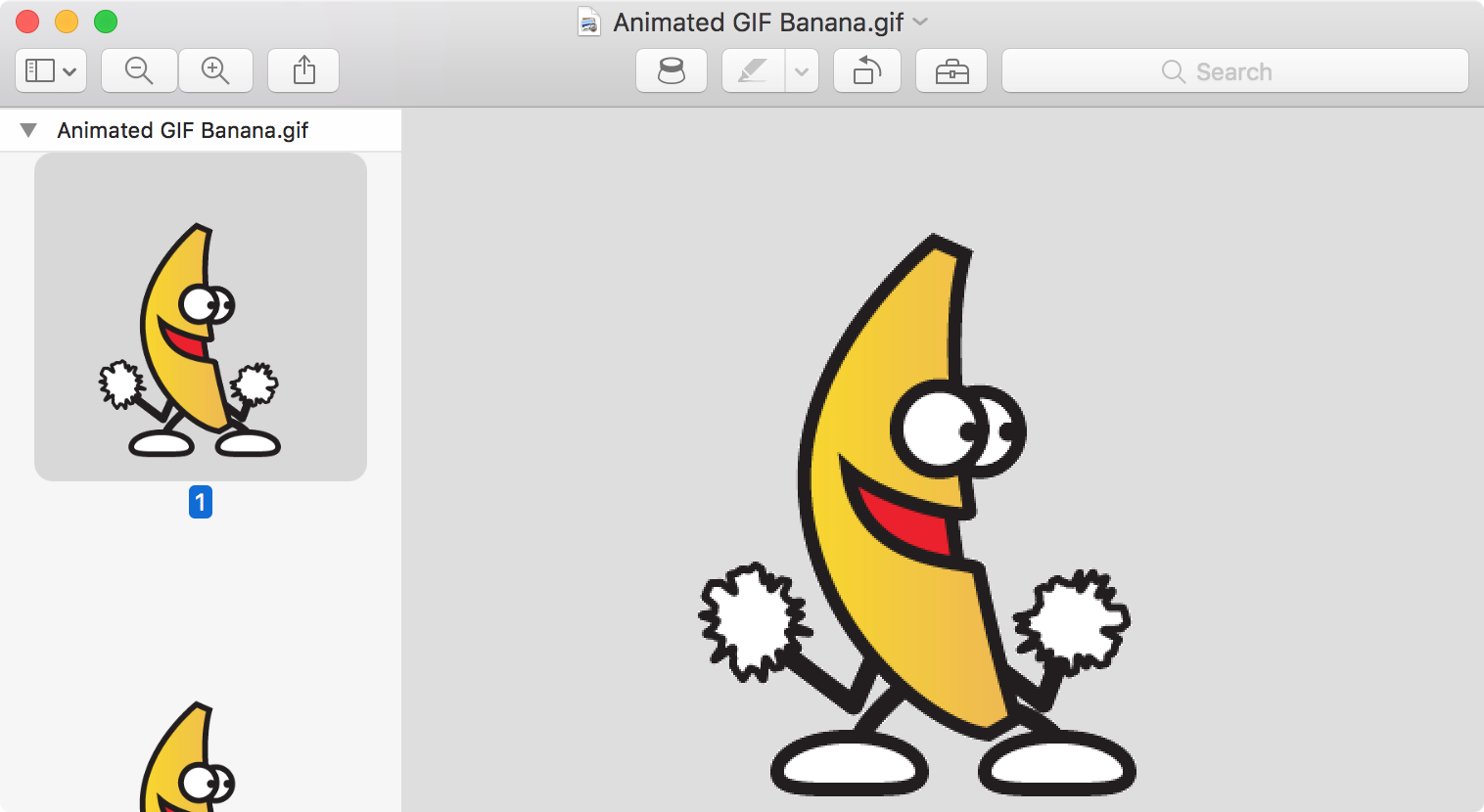Viewport: 1484px width, 812px height.
Task: Focus the Search field
Action: click(x=1235, y=70)
